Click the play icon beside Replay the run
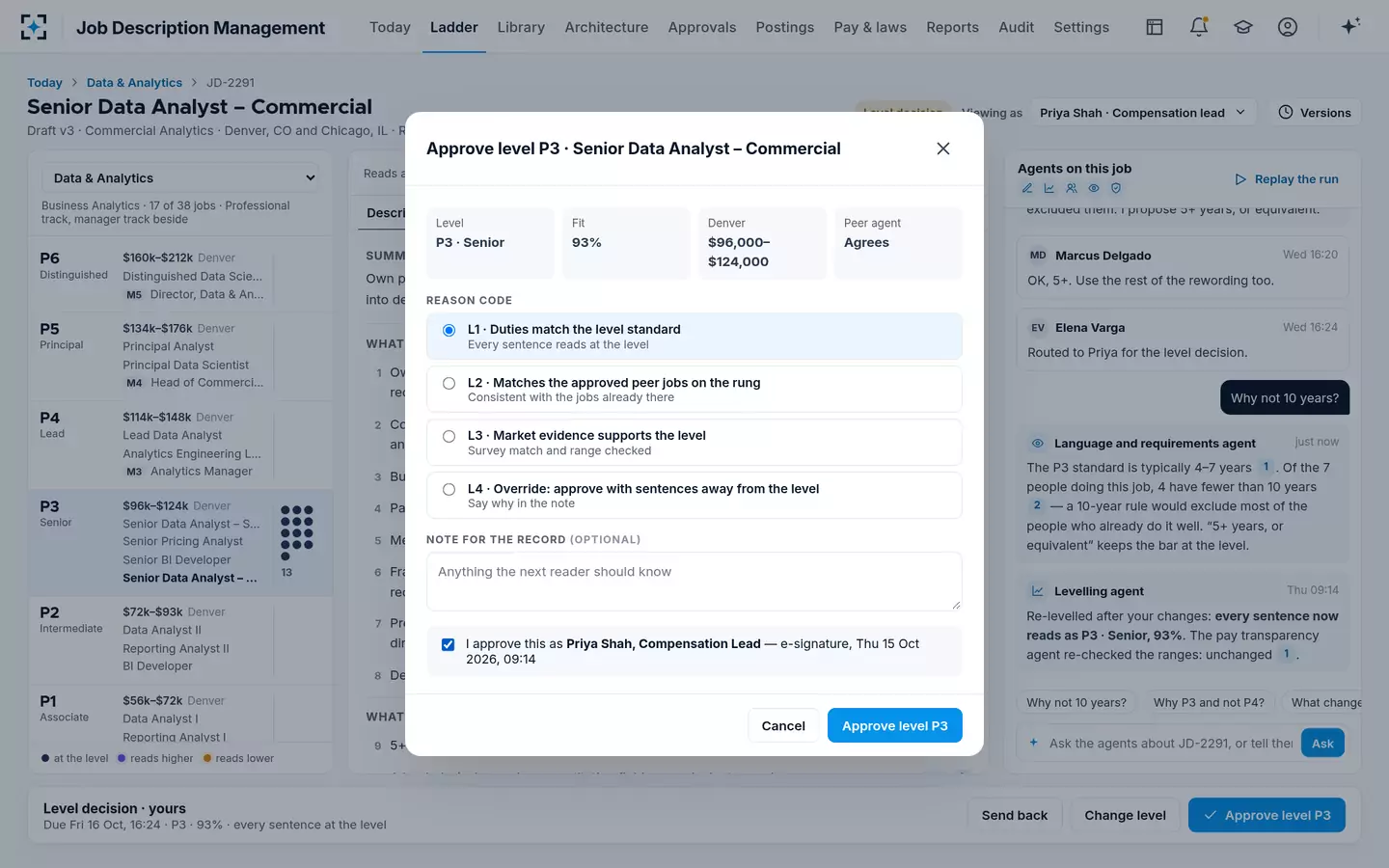1389x868 pixels. [1240, 179]
